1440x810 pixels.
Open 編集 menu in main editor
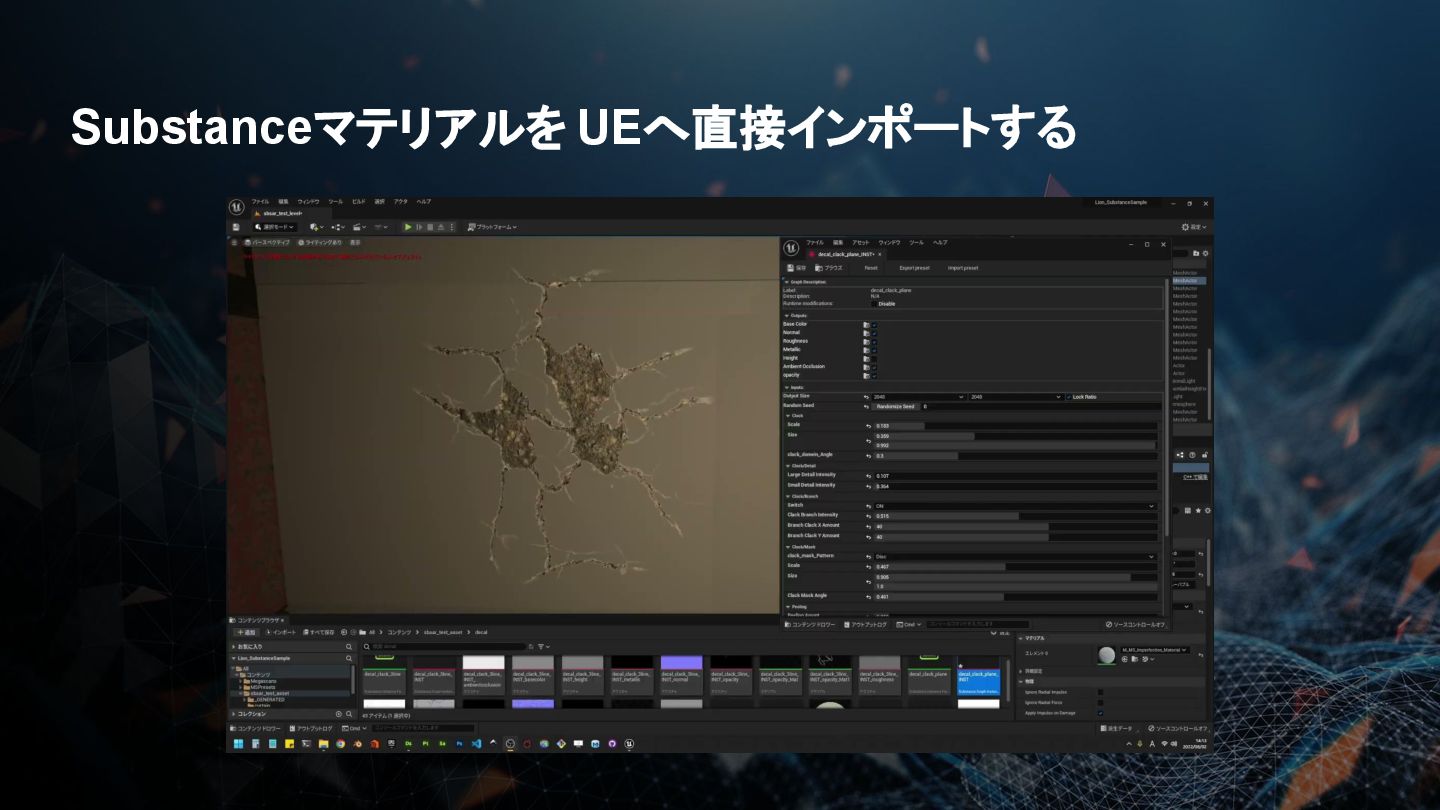[x=283, y=202]
